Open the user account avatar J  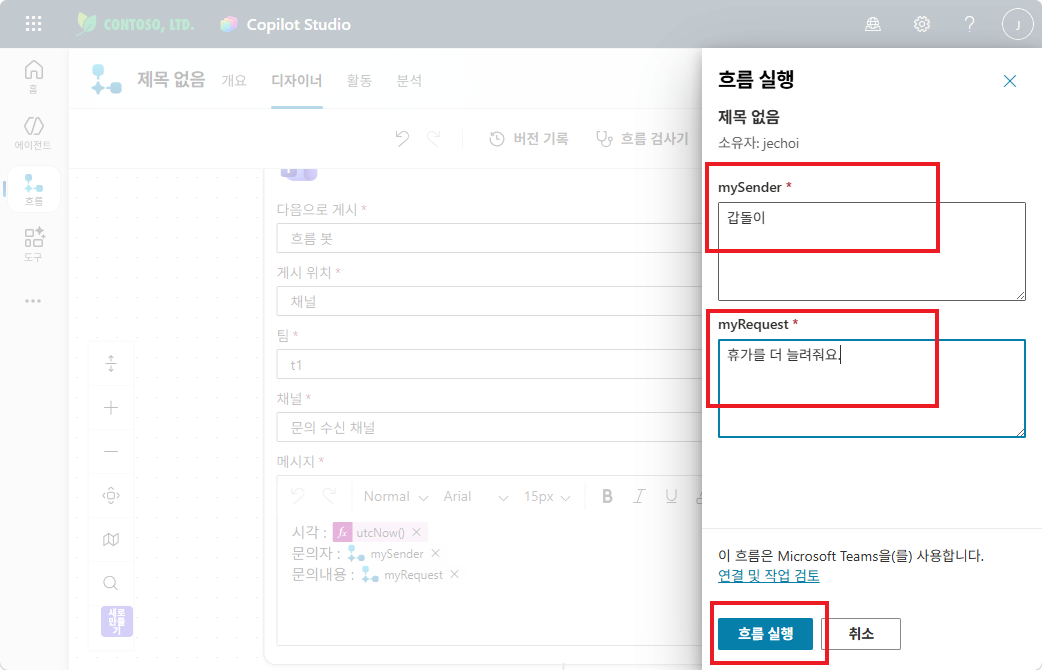[x=1017, y=25]
